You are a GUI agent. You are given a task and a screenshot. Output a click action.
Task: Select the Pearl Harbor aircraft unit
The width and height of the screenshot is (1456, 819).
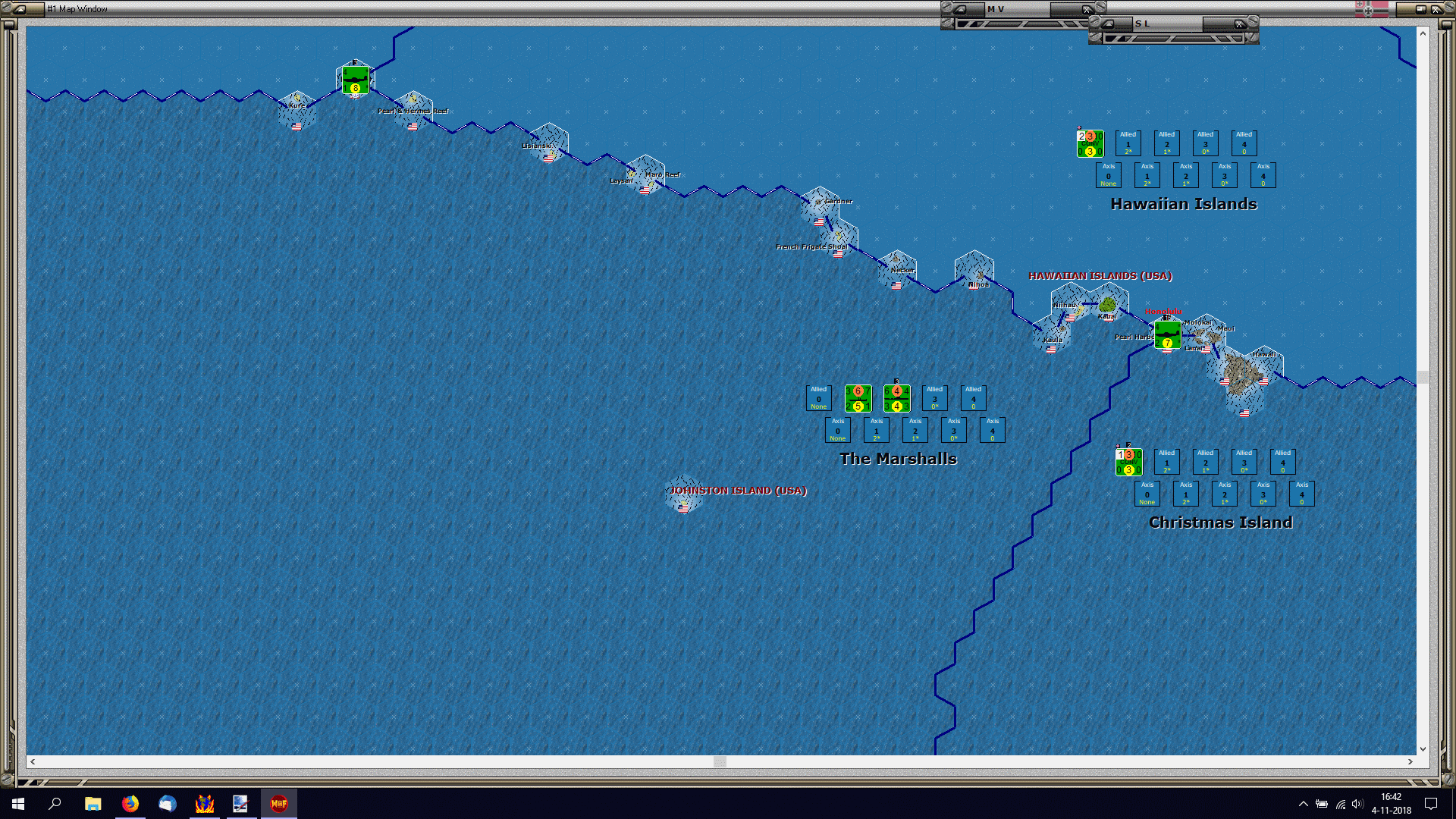pyautogui.click(x=1167, y=334)
